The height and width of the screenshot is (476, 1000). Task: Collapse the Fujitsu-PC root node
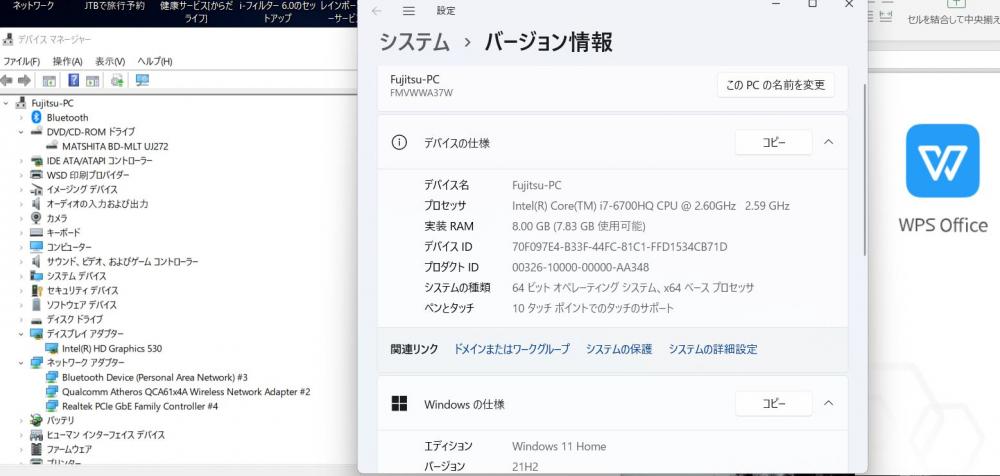6,103
